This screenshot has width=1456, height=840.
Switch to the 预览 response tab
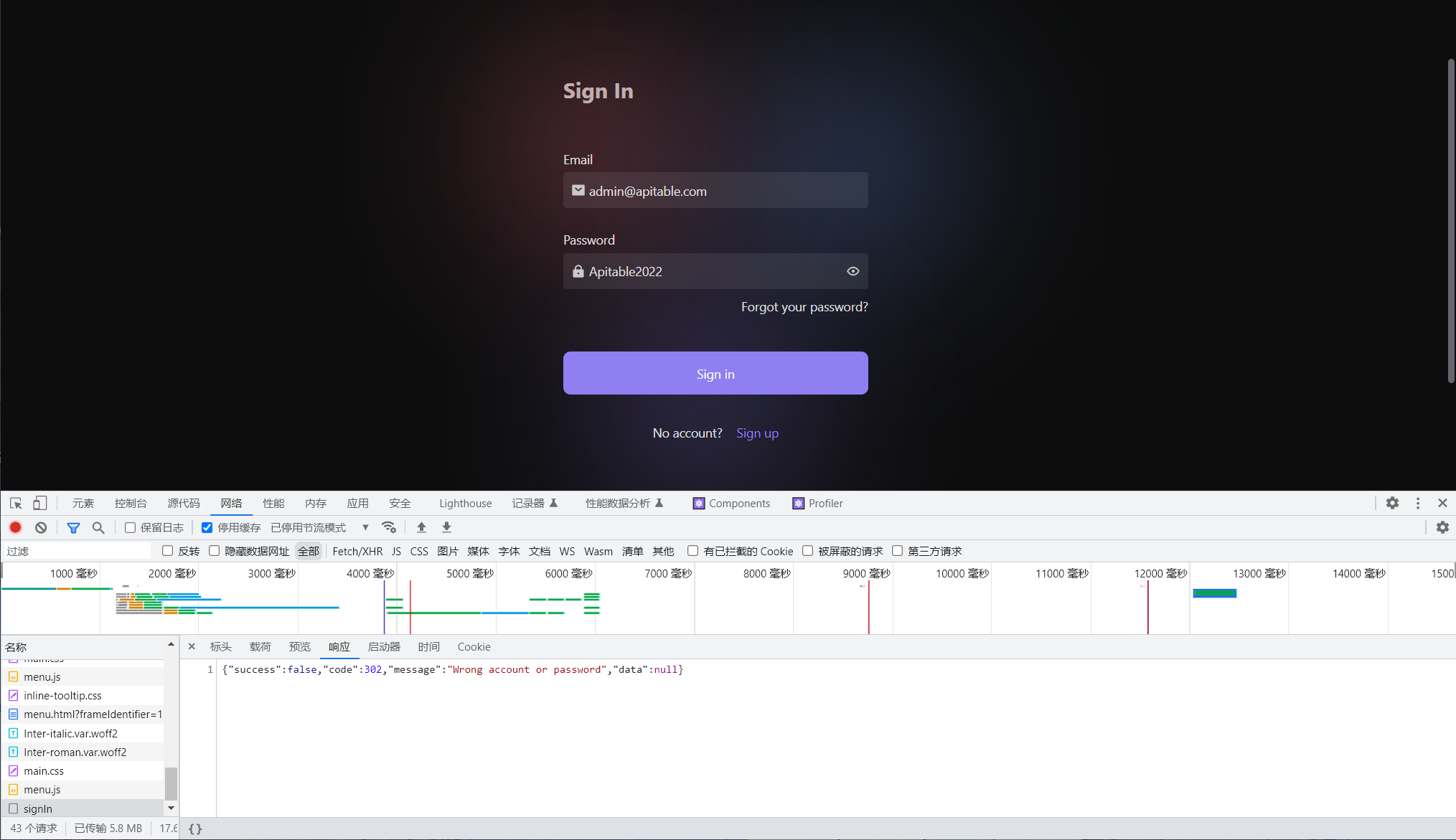pos(300,646)
